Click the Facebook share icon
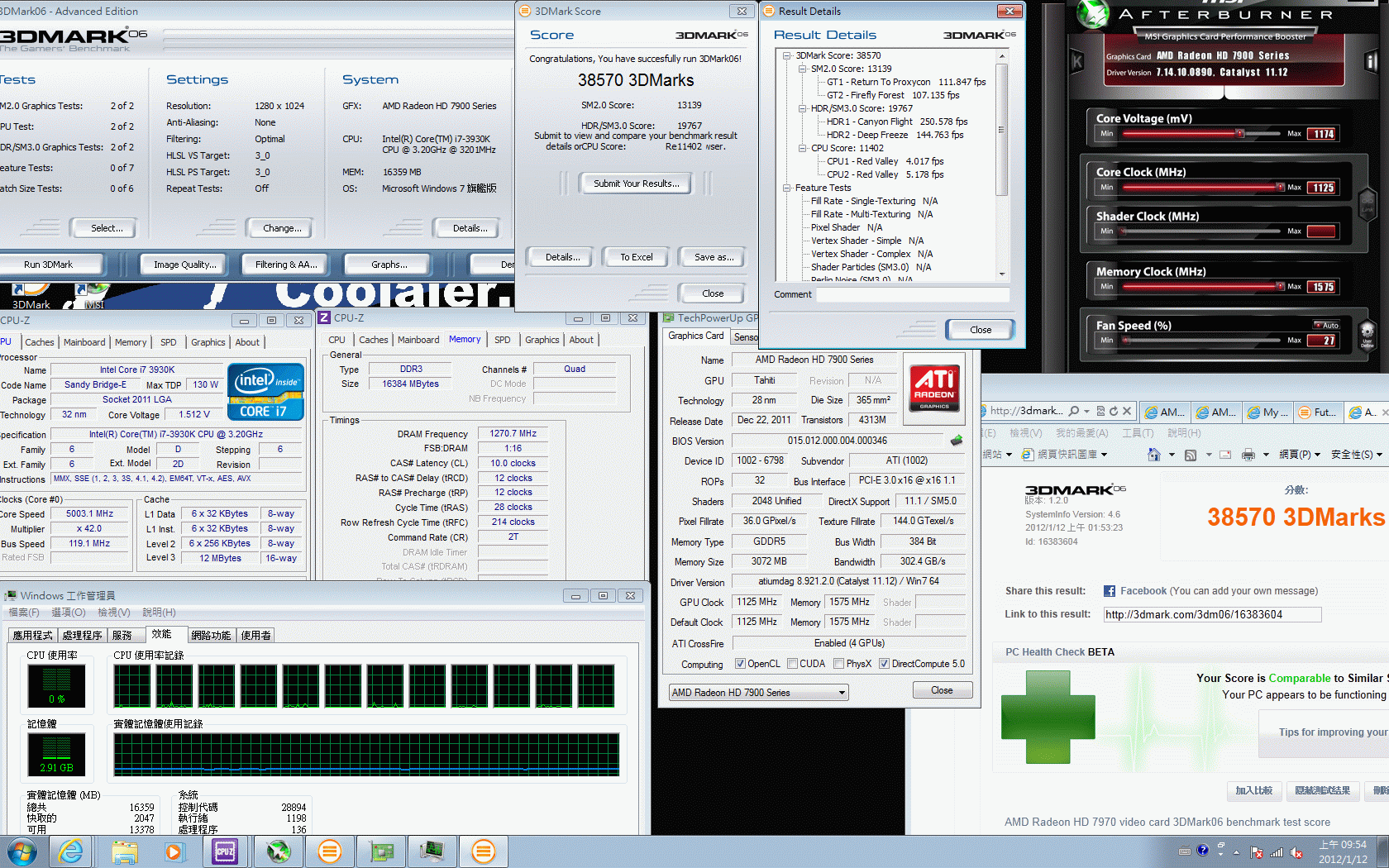The image size is (1389, 868). pos(1110,591)
